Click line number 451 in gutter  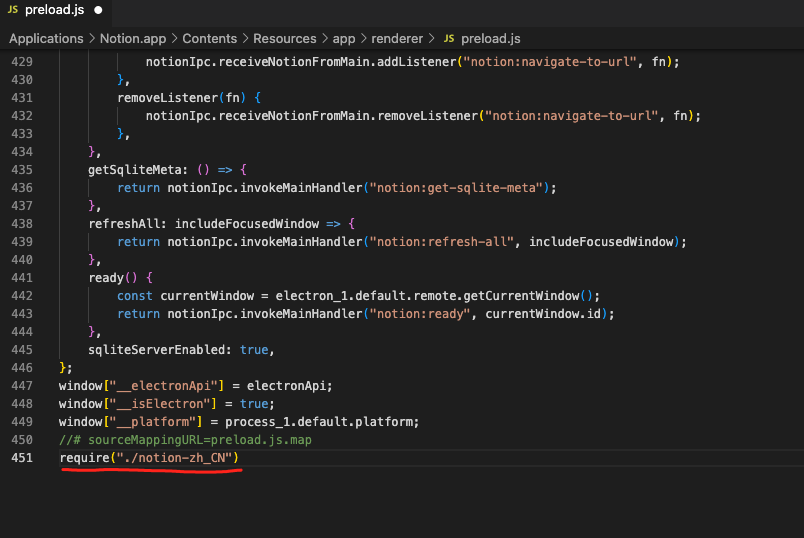[22, 458]
